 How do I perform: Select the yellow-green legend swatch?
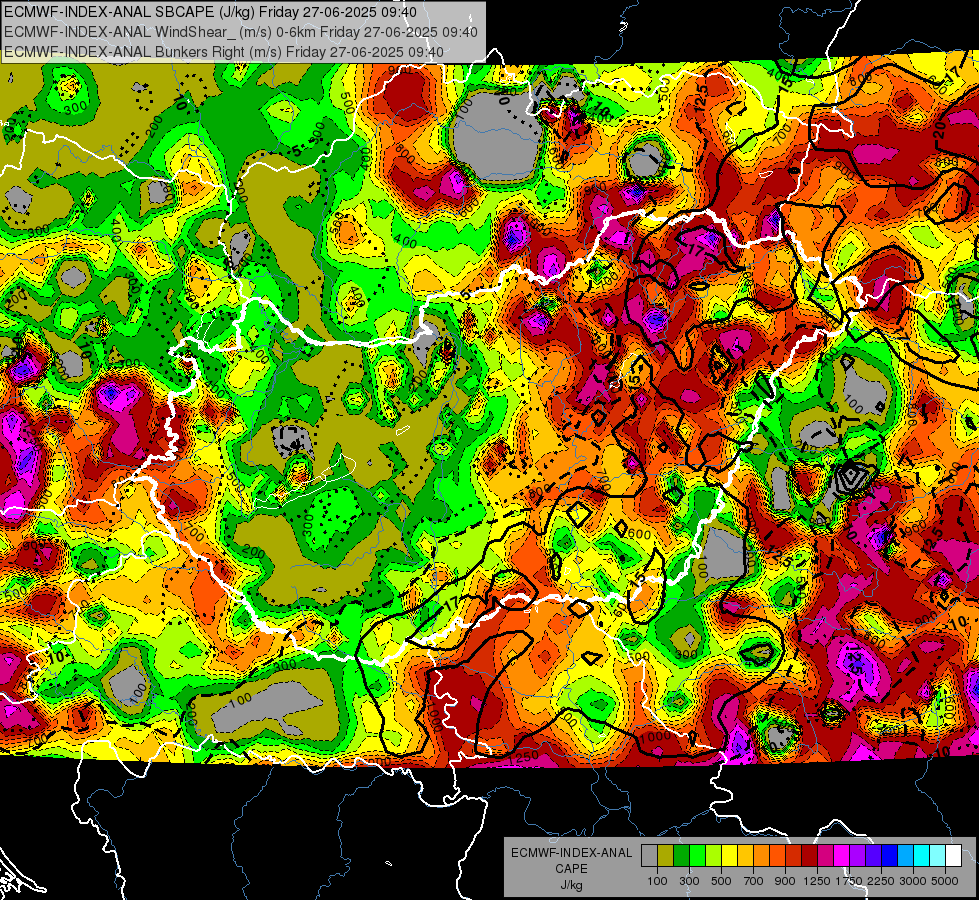(714, 855)
